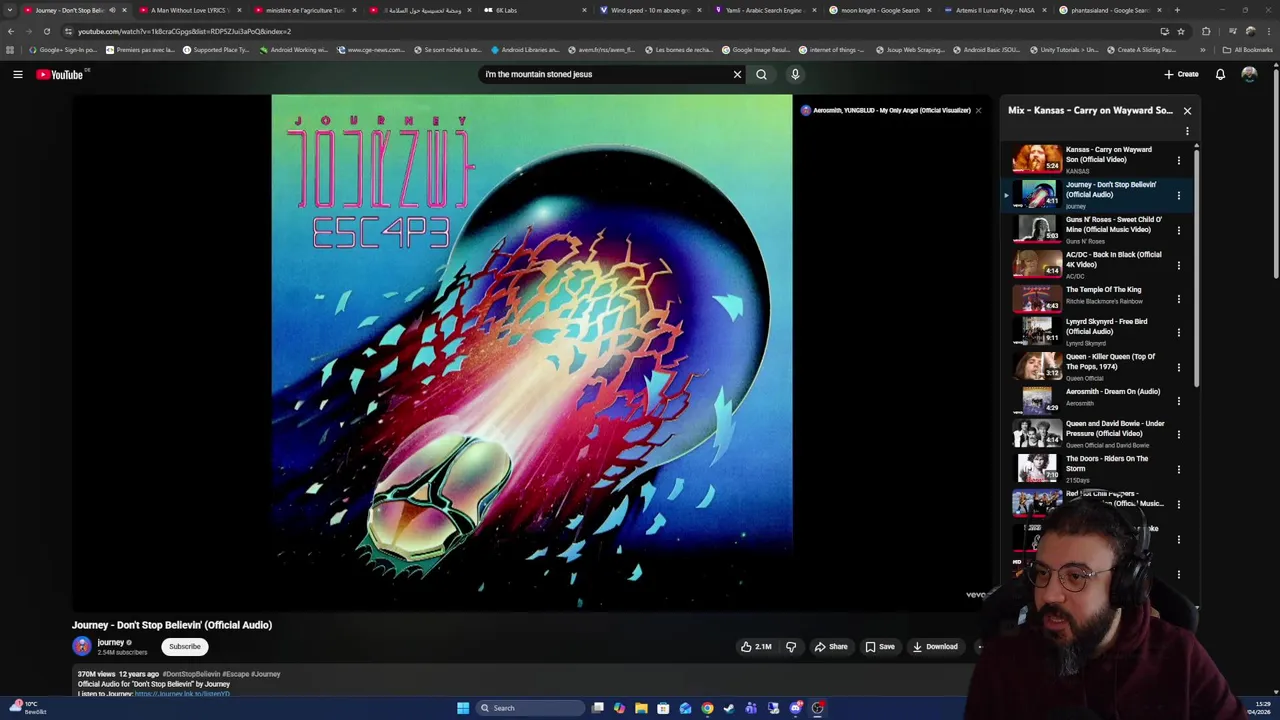The height and width of the screenshot is (720, 1280).
Task: Like the video with thumbs-up 2.1M
Action: click(x=756, y=646)
